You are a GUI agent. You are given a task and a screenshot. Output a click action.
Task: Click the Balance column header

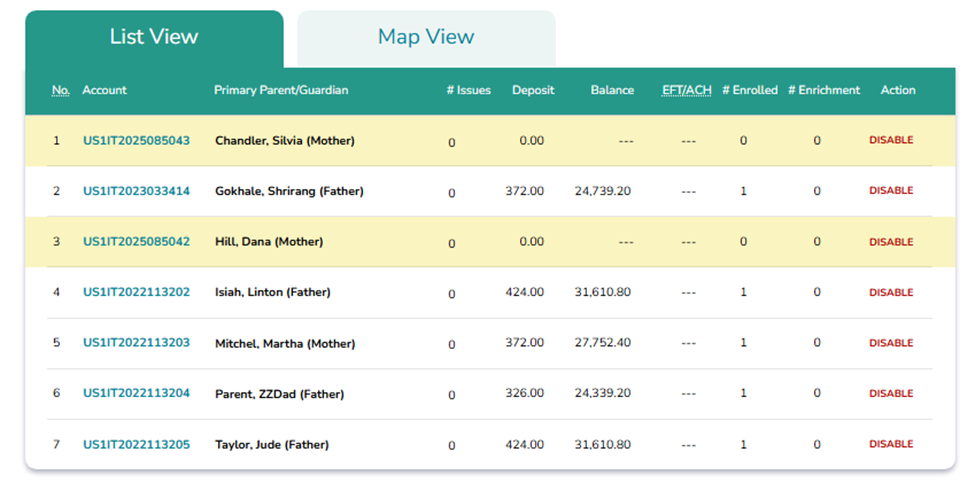pyautogui.click(x=612, y=90)
